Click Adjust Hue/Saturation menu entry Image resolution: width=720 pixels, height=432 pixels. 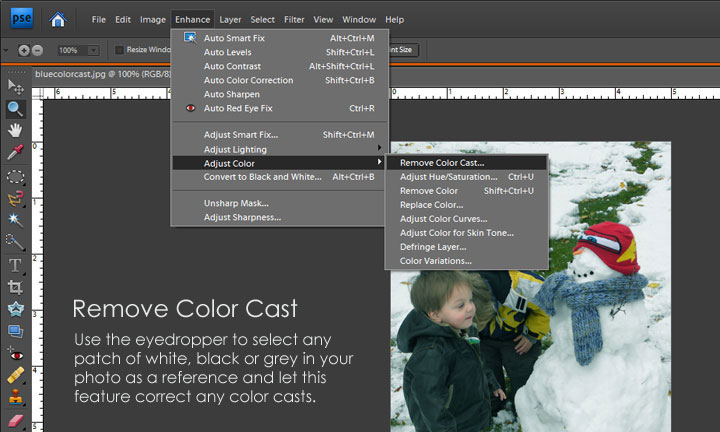coord(448,177)
